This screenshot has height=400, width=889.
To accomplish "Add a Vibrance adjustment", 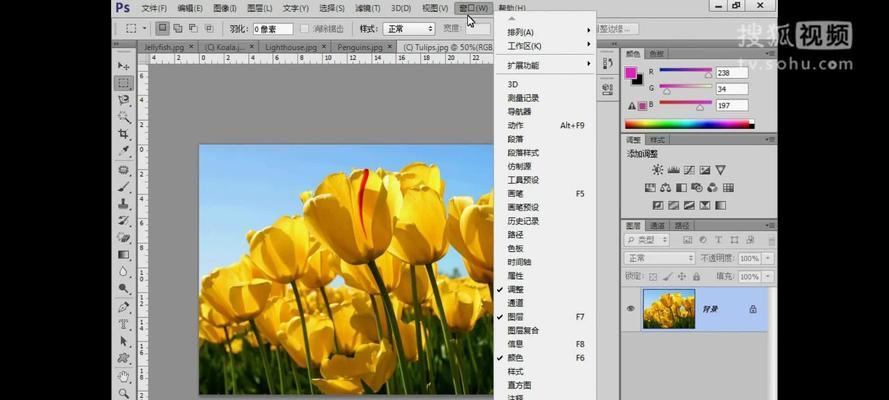I will (x=720, y=170).
